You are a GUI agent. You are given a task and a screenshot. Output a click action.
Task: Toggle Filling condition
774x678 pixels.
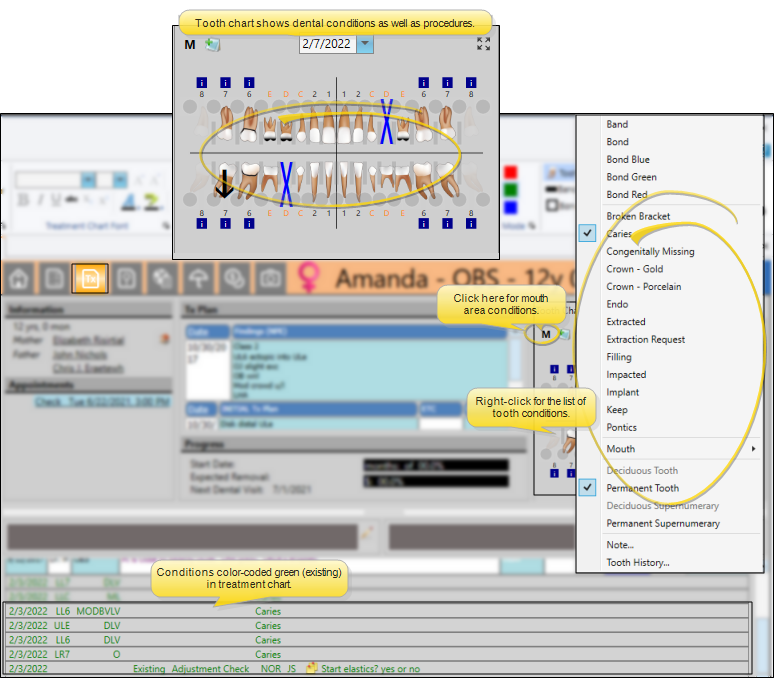(619, 357)
